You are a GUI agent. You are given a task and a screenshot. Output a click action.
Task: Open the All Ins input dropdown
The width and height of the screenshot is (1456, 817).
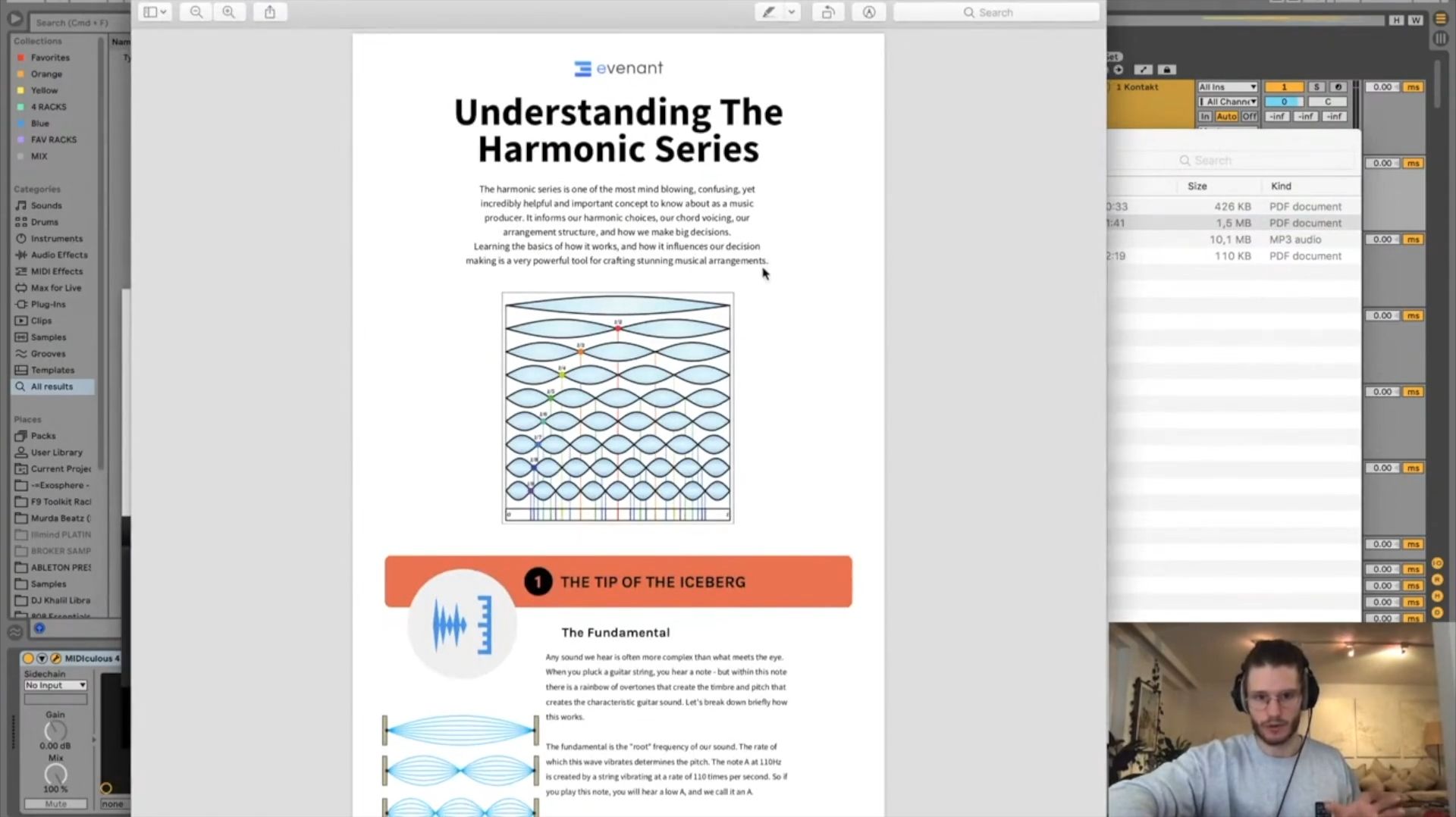[1227, 86]
